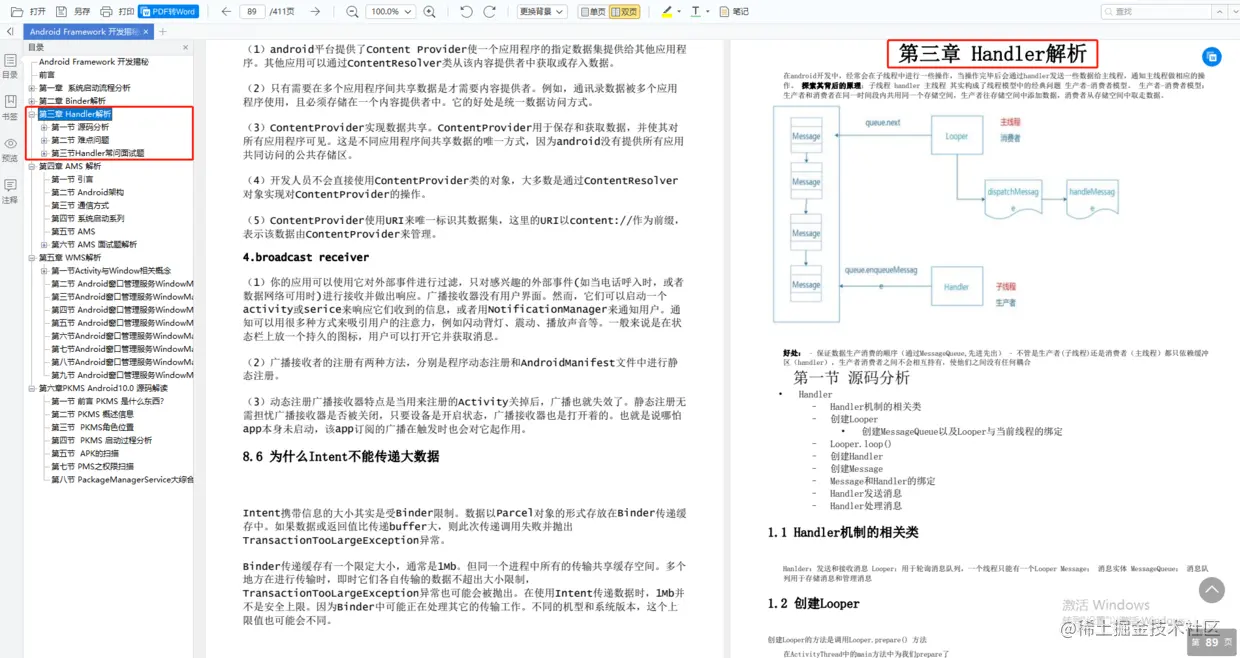This screenshot has height=658, width=1240.
Task: Jump to 第五节 AMS in outline
Action: pos(73,231)
